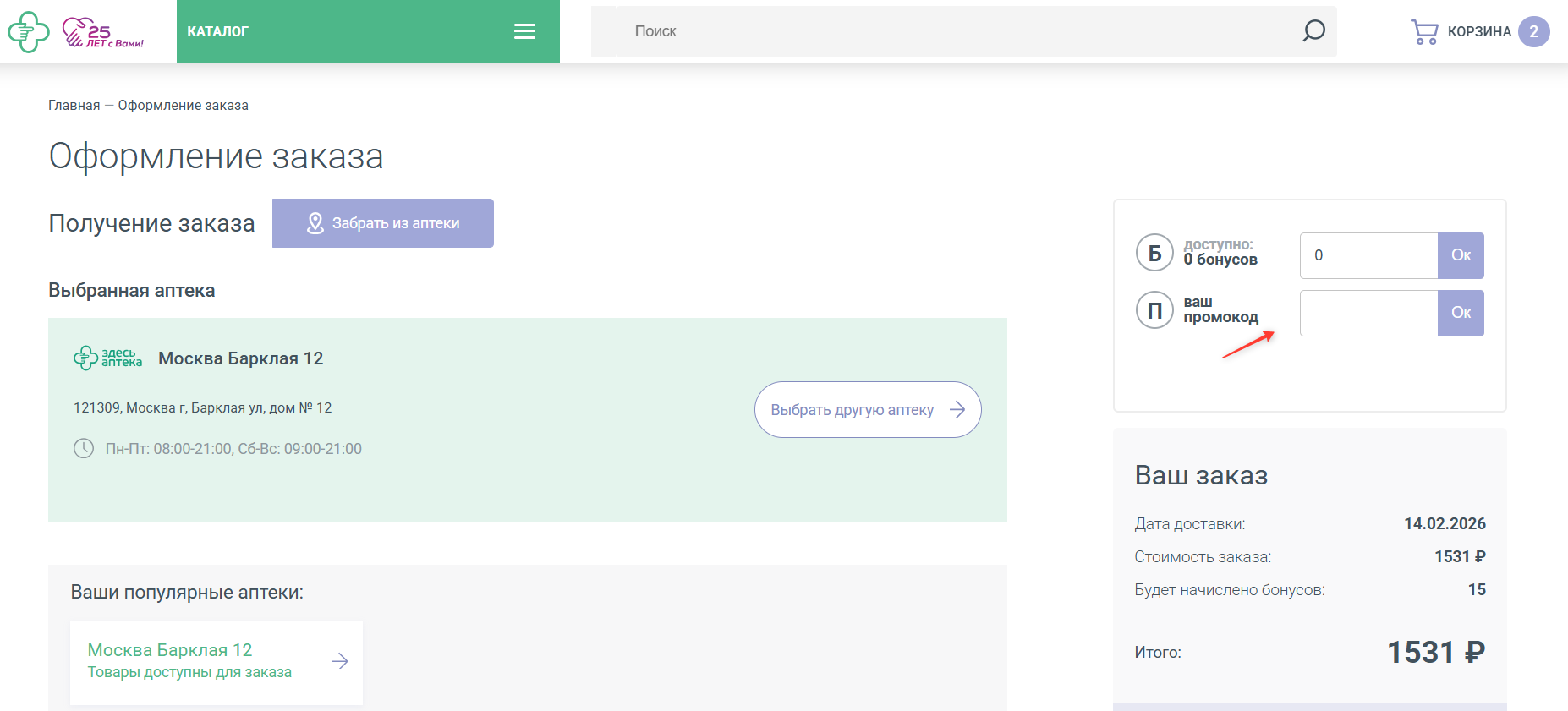Image resolution: width=1568 pixels, height=711 pixels.
Task: Click the promo code input field
Action: (1368, 313)
